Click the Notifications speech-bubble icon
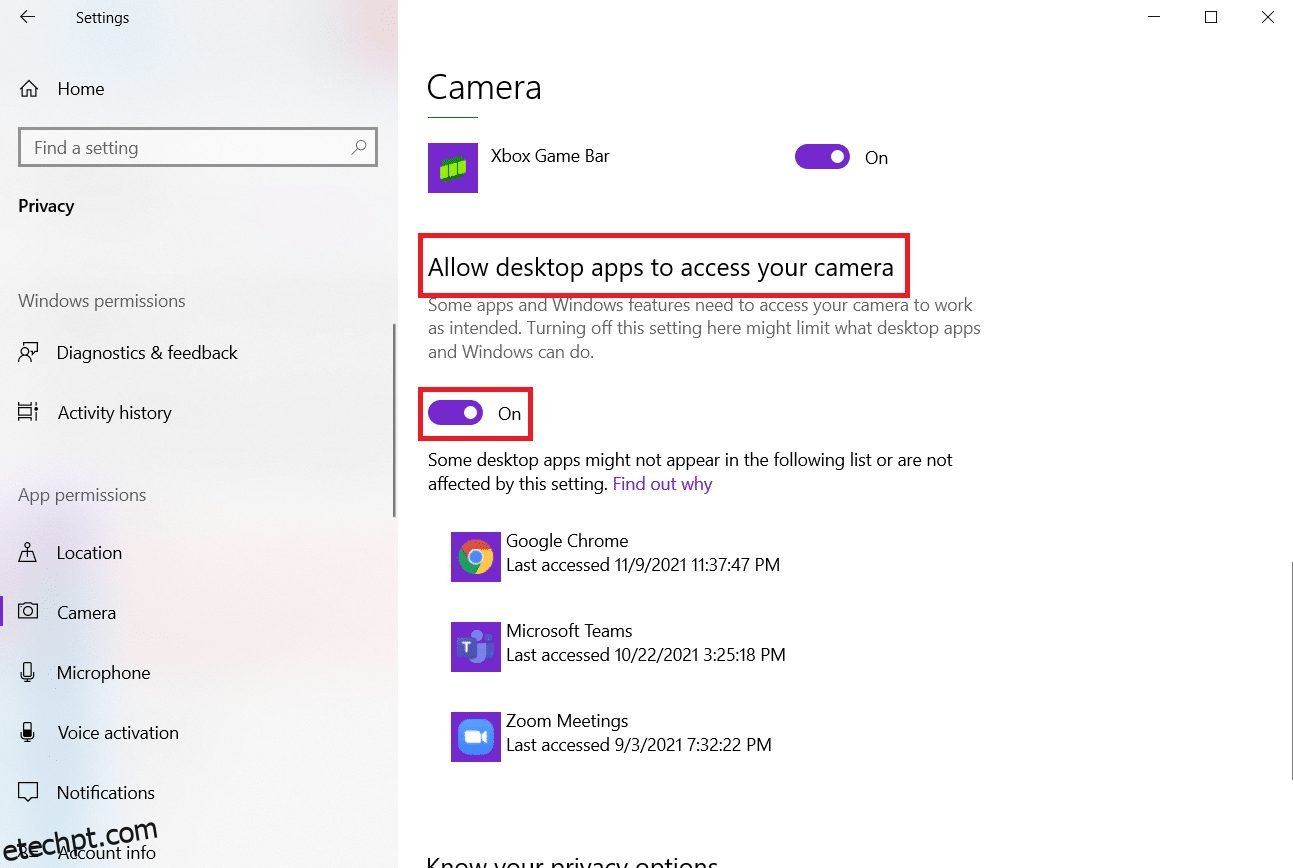1293x868 pixels. [28, 792]
